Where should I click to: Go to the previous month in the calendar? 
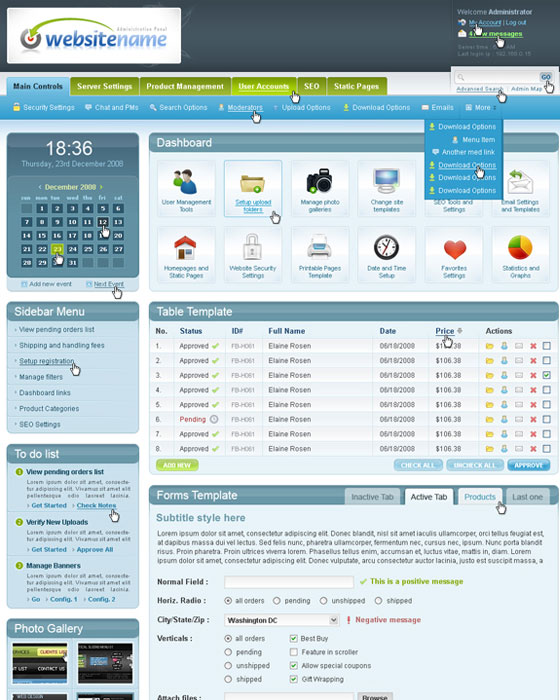coord(40,187)
